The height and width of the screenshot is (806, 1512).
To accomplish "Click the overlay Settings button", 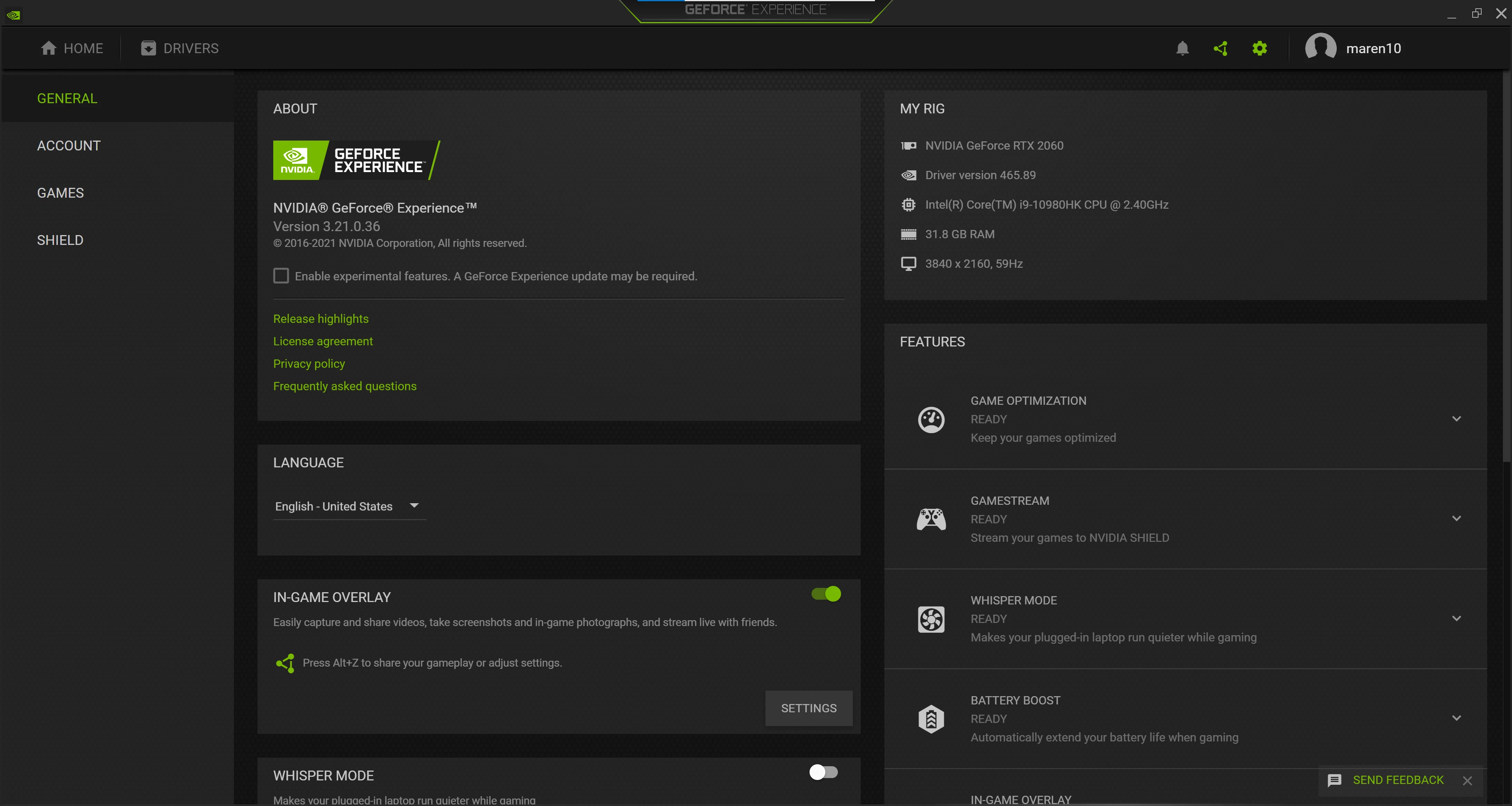I will click(808, 708).
